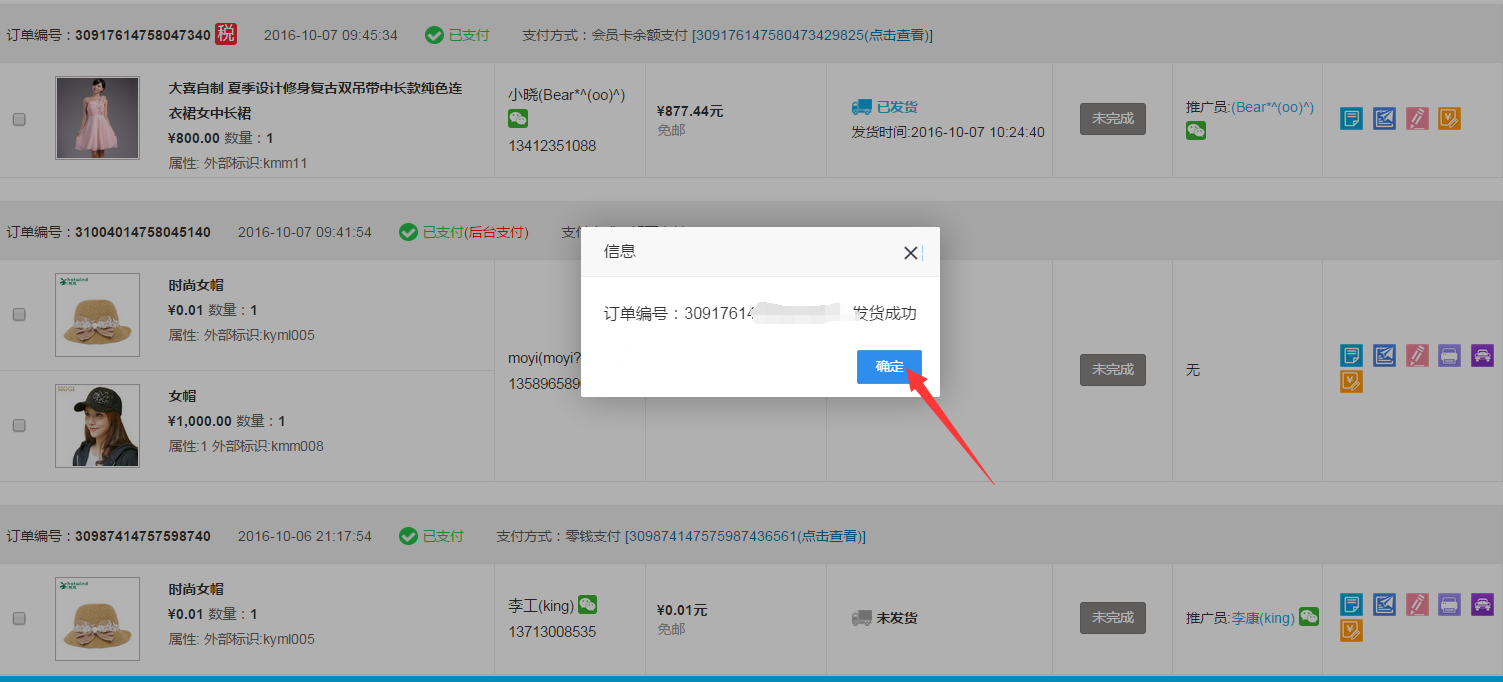Screen dimensions: 1503x682
Task: Check the box for the bottom 时尚女帽 item
Action: pos(19,618)
